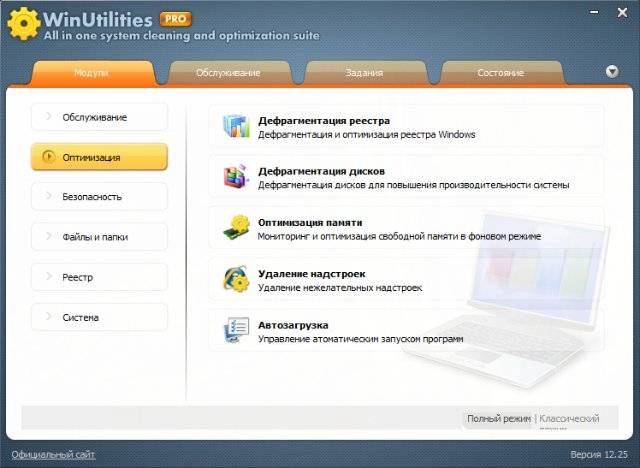Click the PRO badge in header
This screenshot has height=468, width=640.
point(176,19)
